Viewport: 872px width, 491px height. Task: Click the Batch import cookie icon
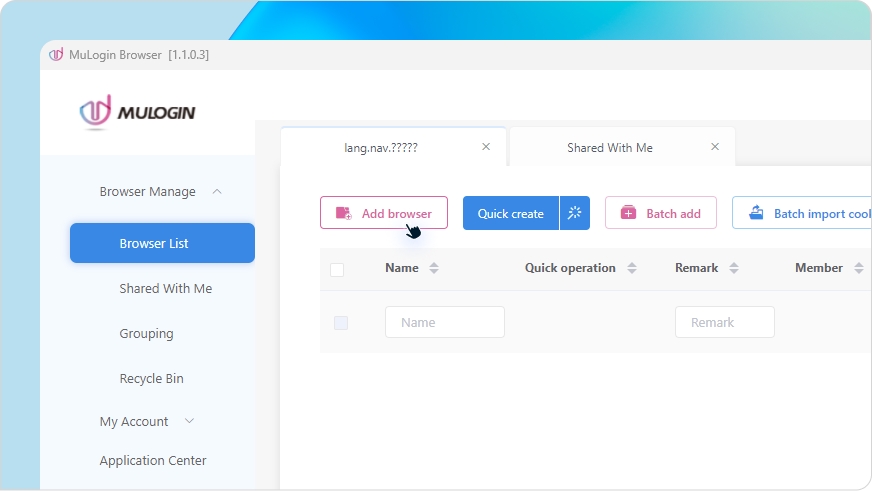756,213
